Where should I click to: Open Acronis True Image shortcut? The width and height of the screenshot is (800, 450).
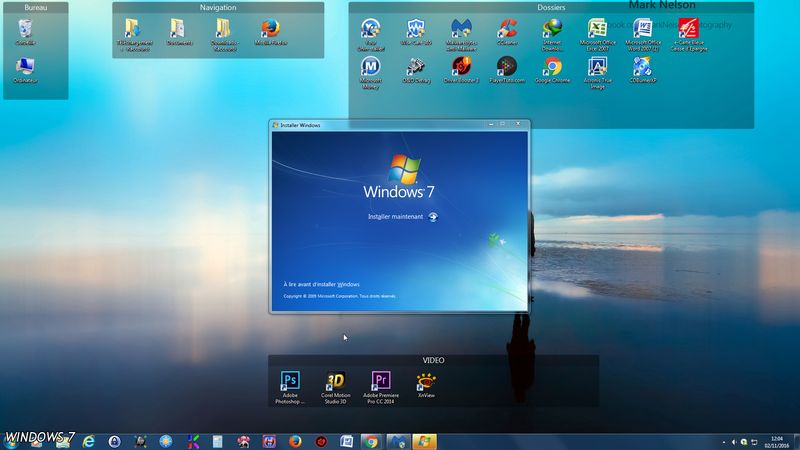coord(597,67)
